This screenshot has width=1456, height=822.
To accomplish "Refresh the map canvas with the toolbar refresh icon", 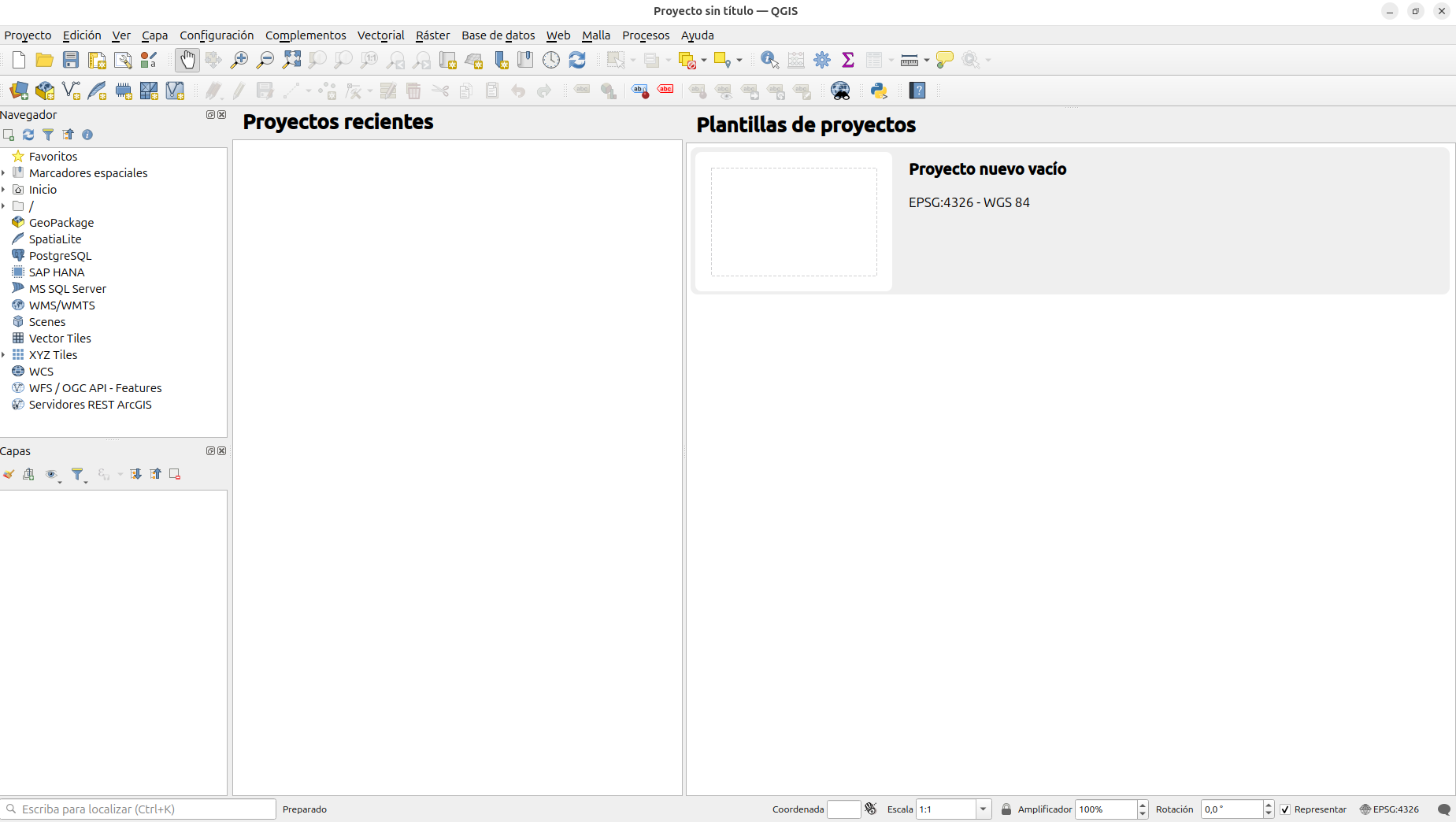I will pos(577,60).
